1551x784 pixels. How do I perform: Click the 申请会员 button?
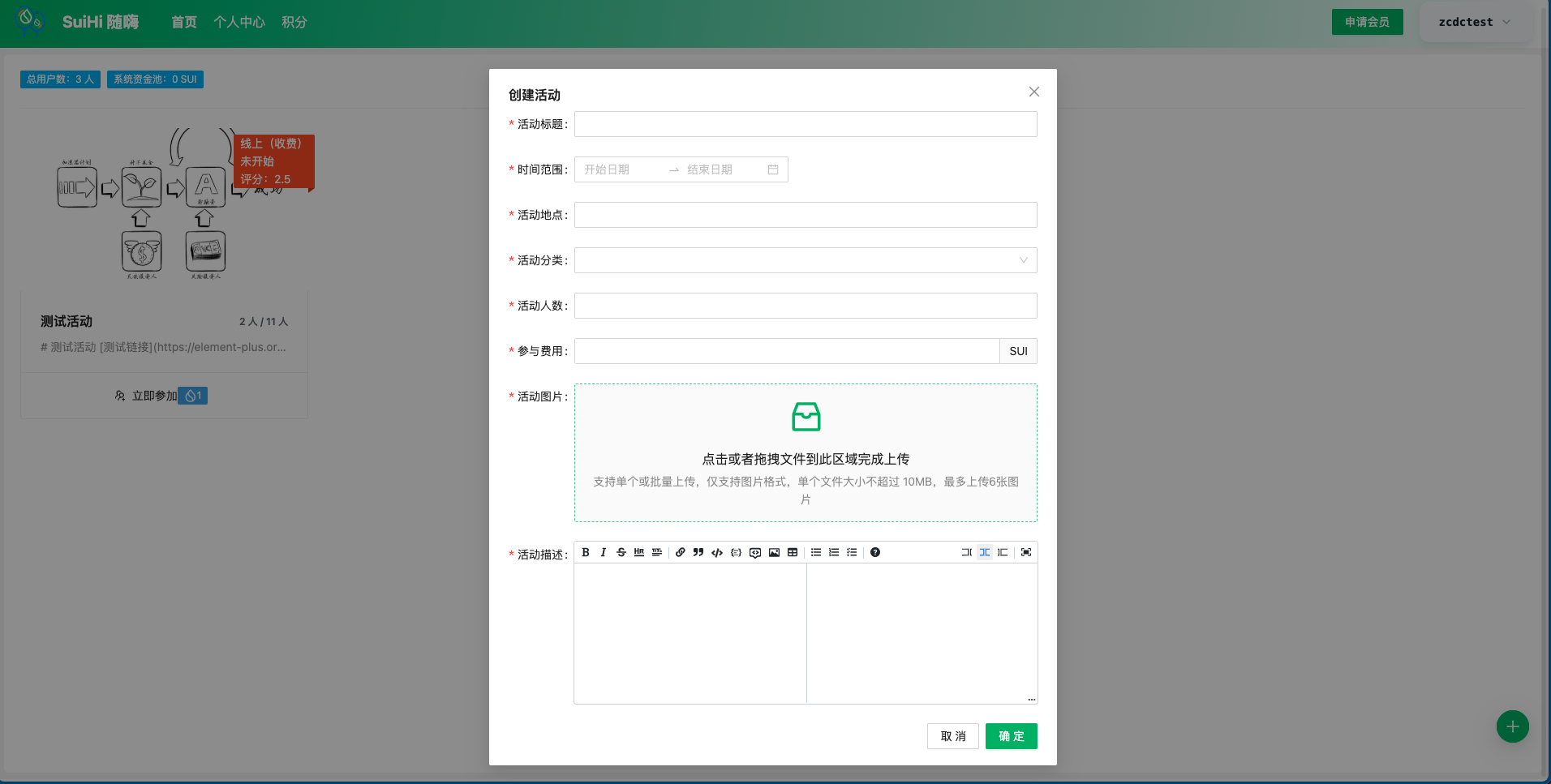click(1368, 22)
